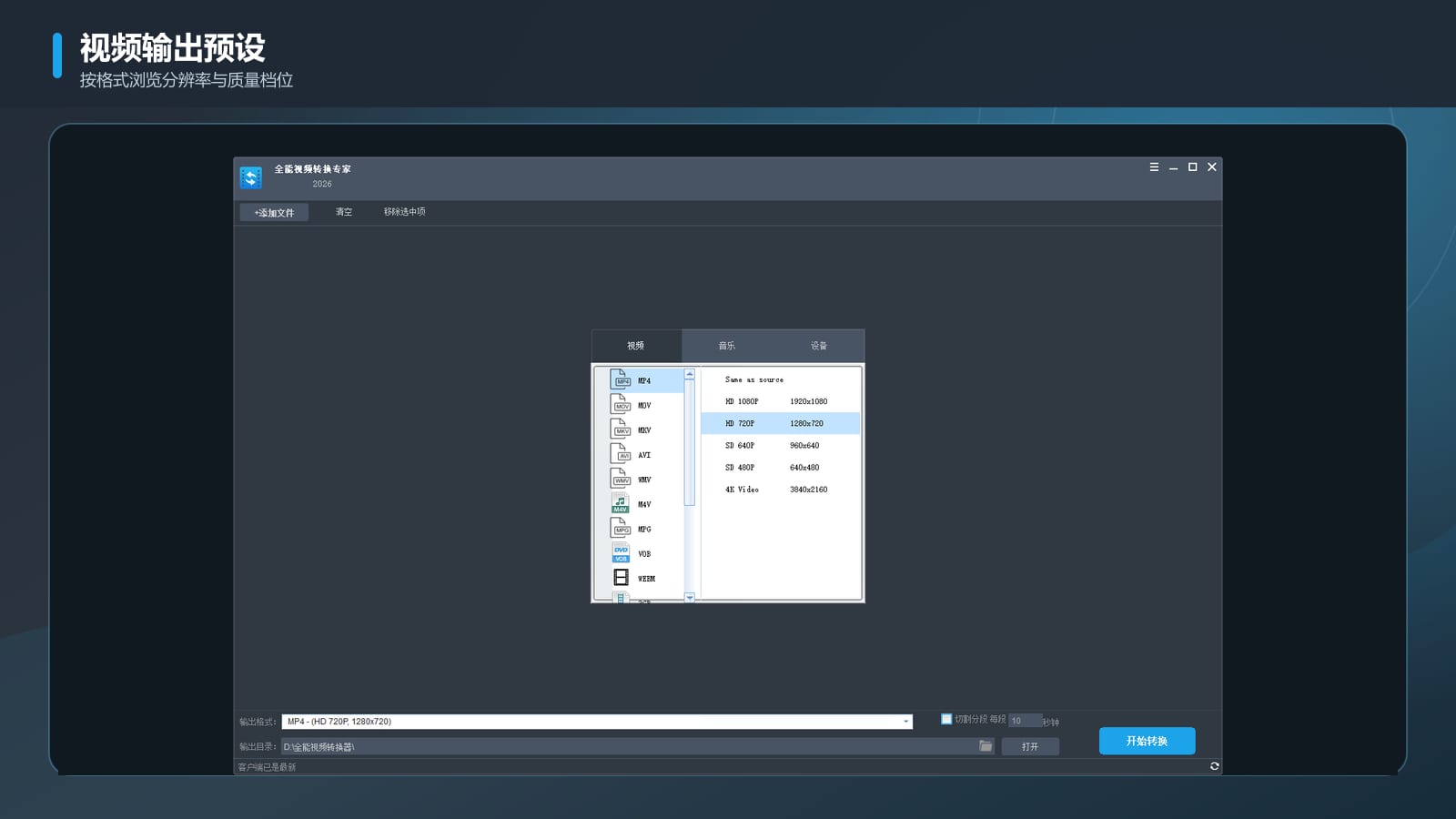Select the VOB DVD format icon
This screenshot has height=819, width=1456.
(x=621, y=552)
